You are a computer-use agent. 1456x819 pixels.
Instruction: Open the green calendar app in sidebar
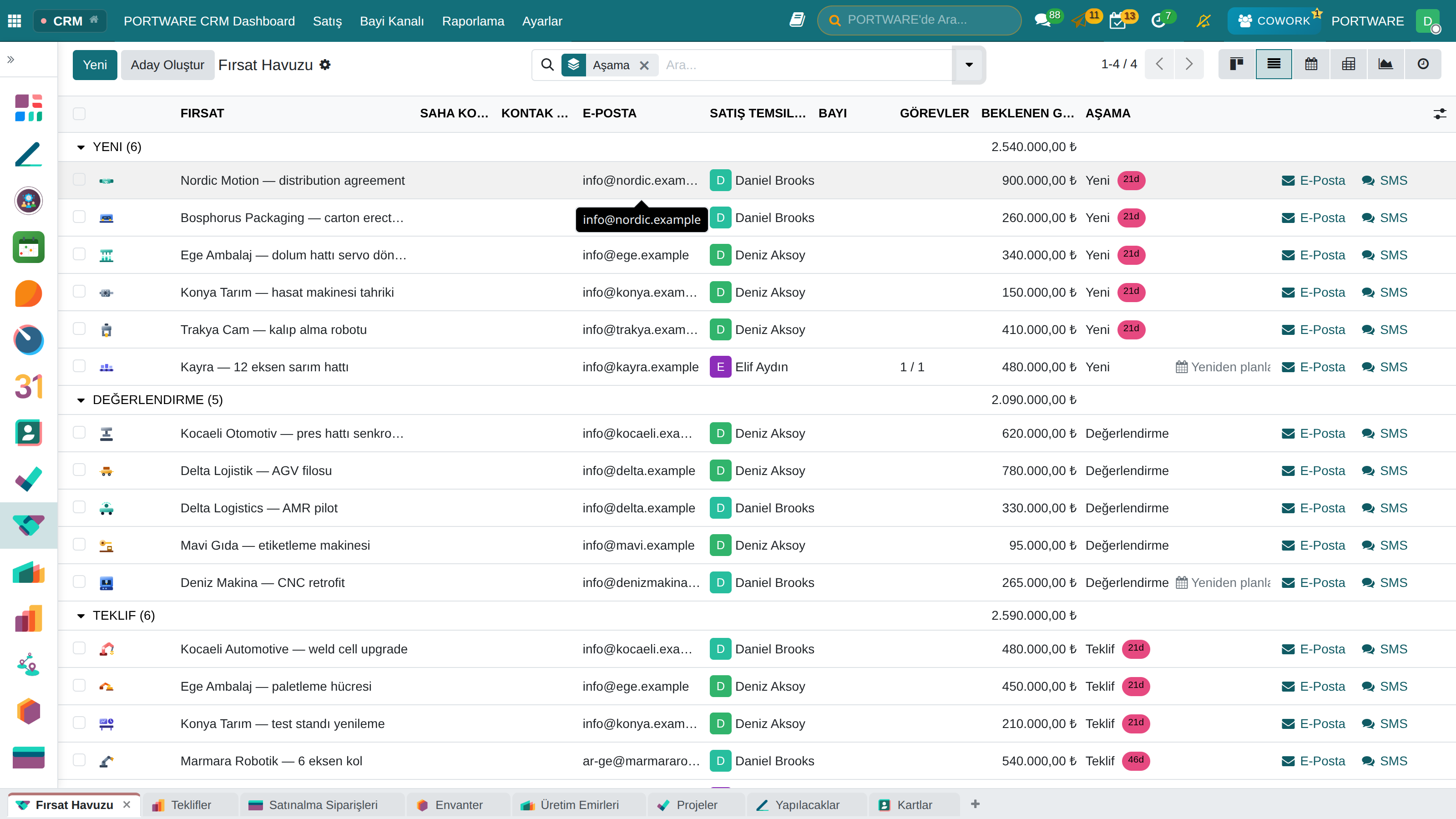[28, 248]
